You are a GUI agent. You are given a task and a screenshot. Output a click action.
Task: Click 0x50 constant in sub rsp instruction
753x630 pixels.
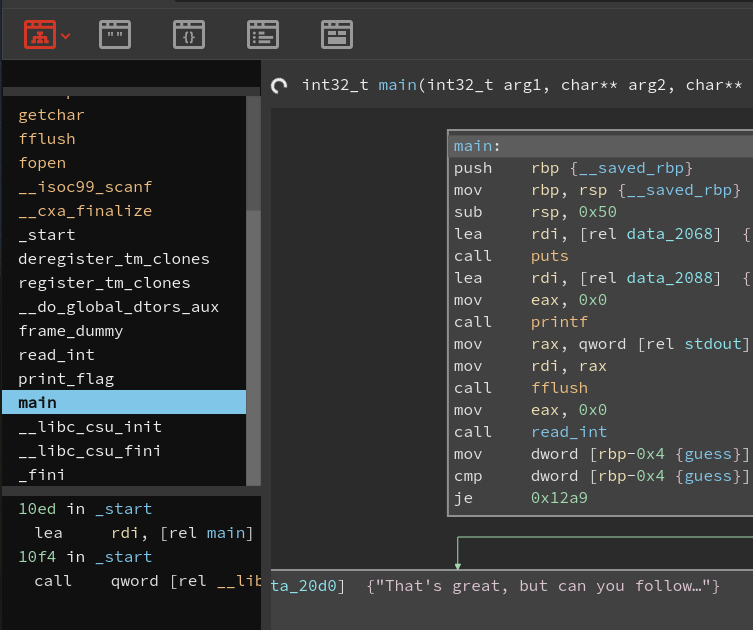(598, 212)
